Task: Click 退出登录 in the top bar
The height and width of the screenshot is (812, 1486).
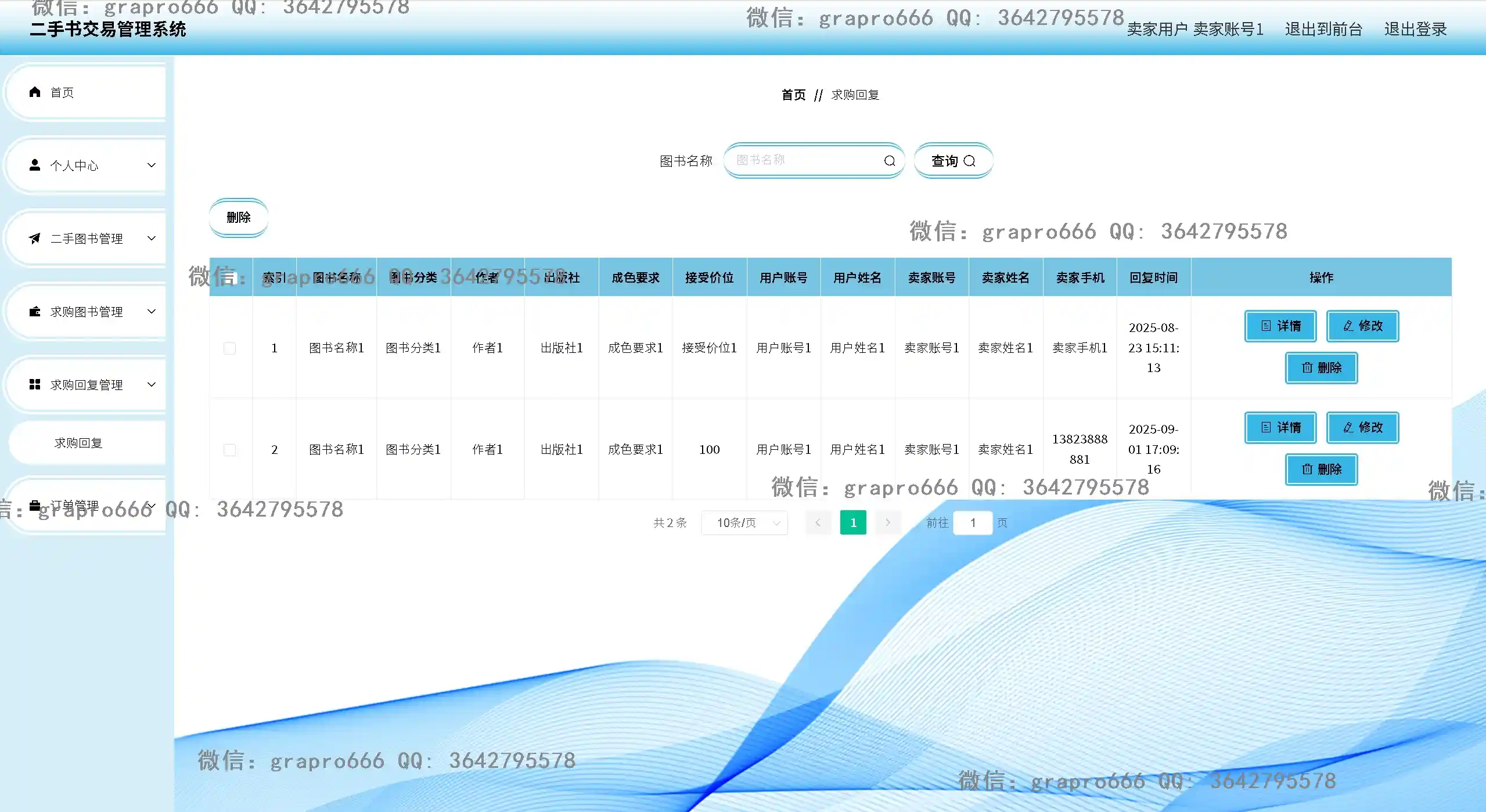Action: tap(1415, 29)
